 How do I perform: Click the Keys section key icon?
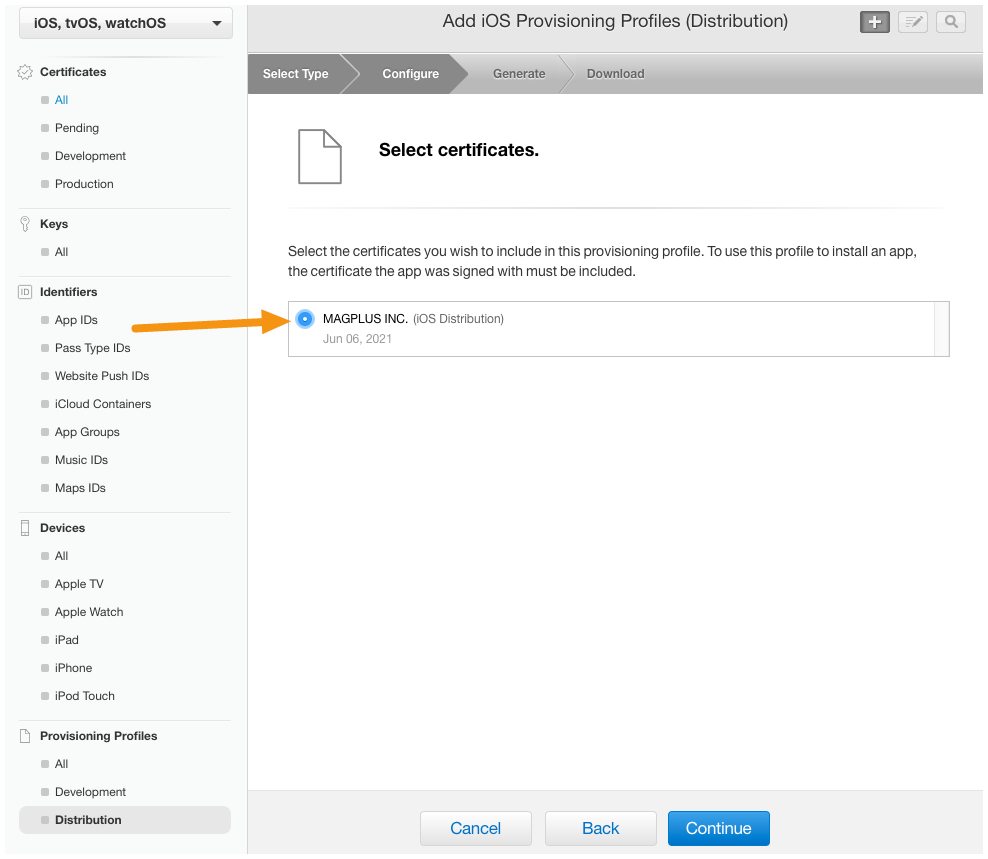(25, 224)
